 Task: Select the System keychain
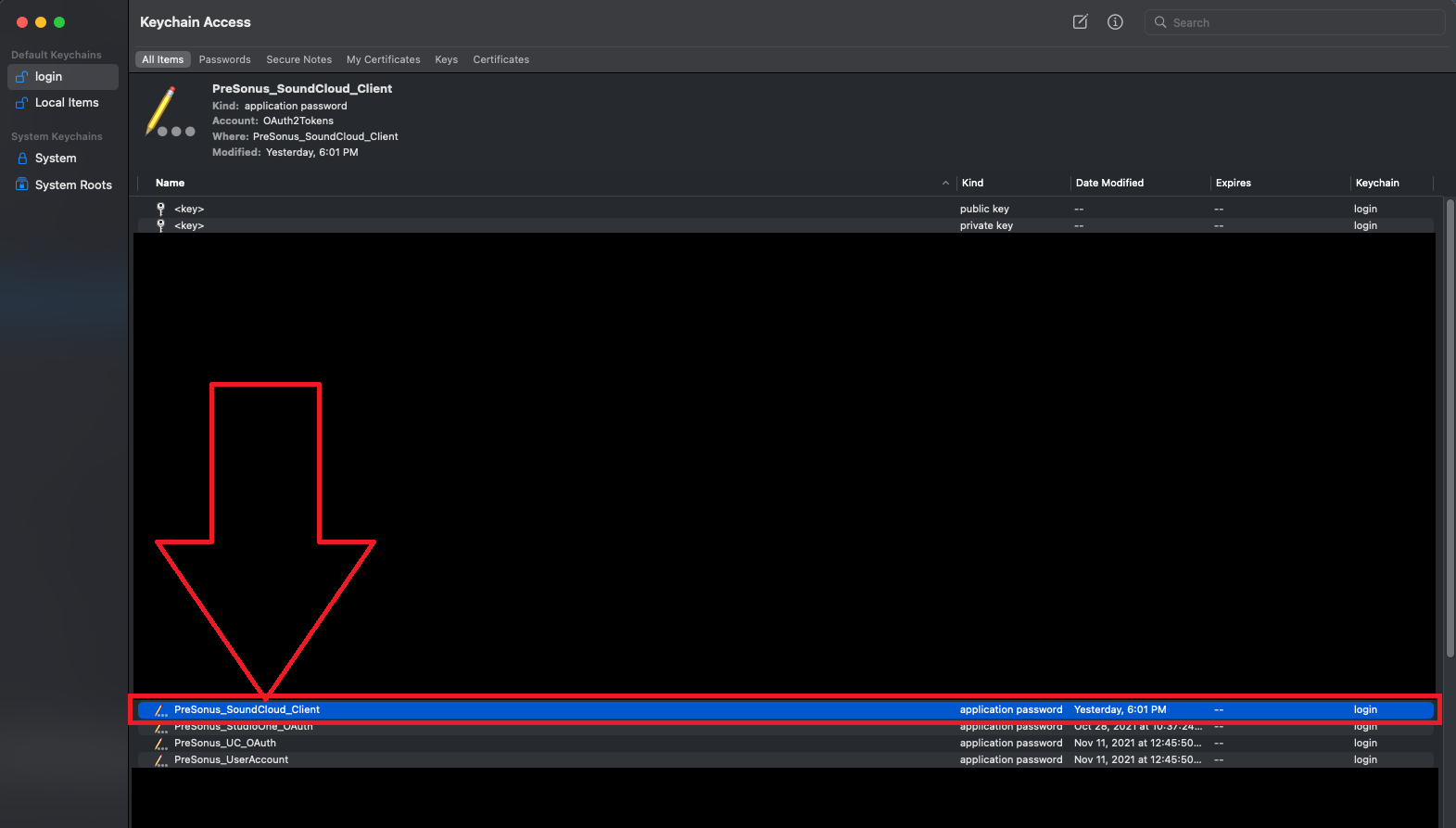(63, 159)
